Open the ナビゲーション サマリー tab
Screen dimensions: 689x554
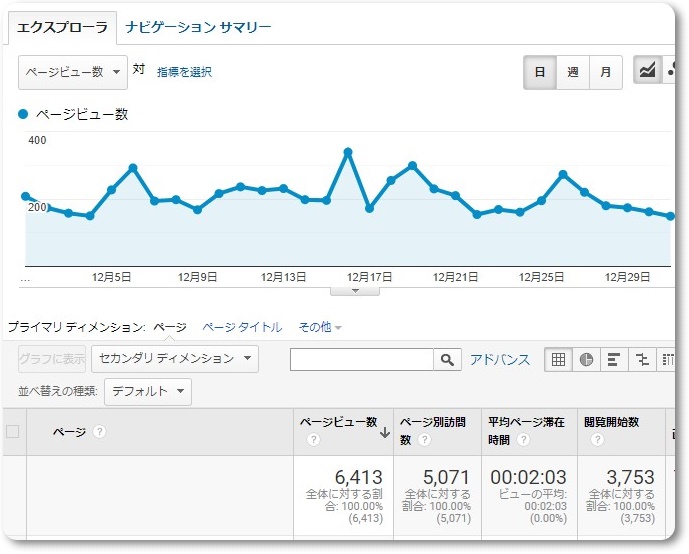point(198,27)
